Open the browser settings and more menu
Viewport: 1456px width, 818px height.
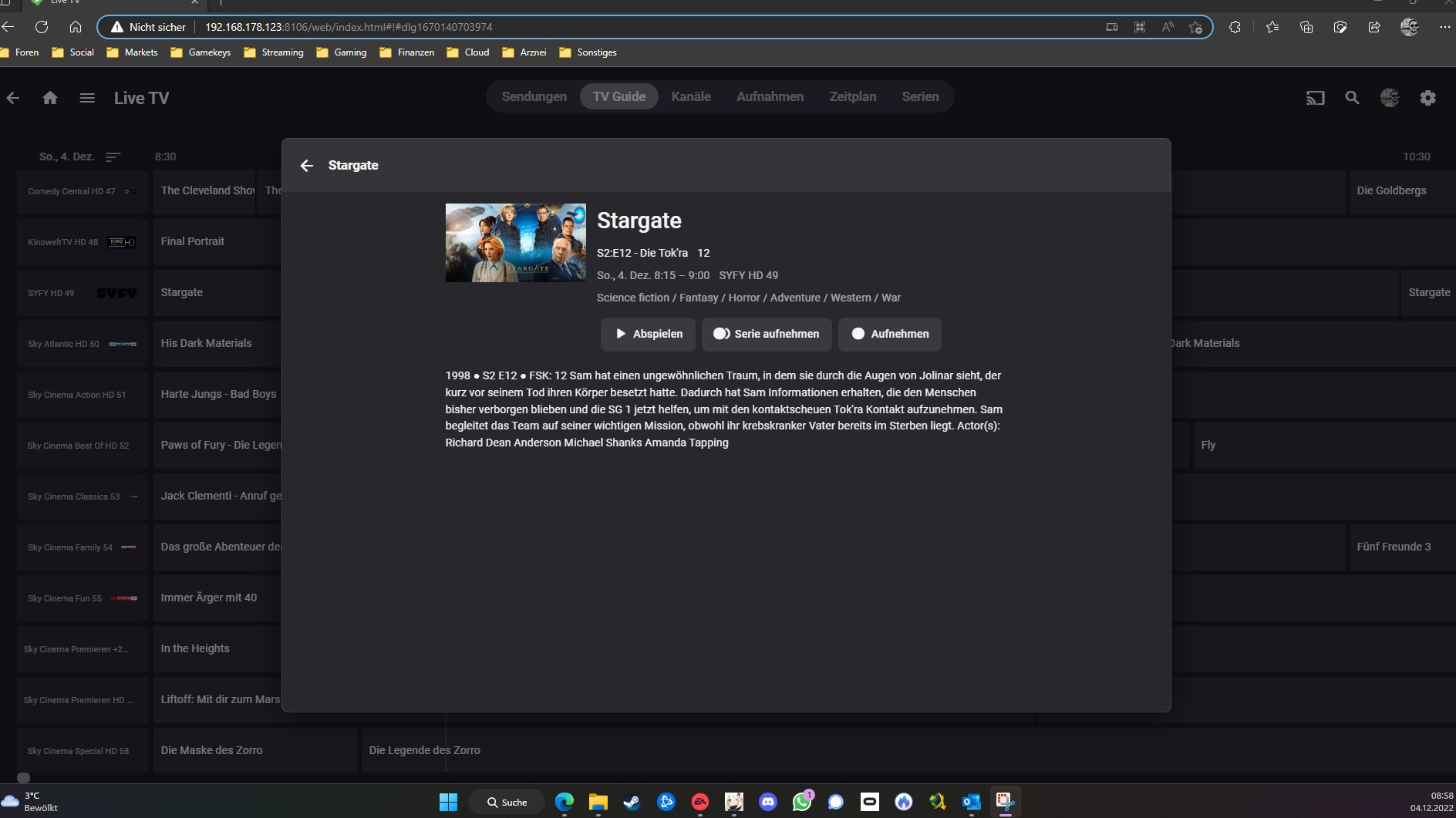pyautogui.click(x=1444, y=27)
